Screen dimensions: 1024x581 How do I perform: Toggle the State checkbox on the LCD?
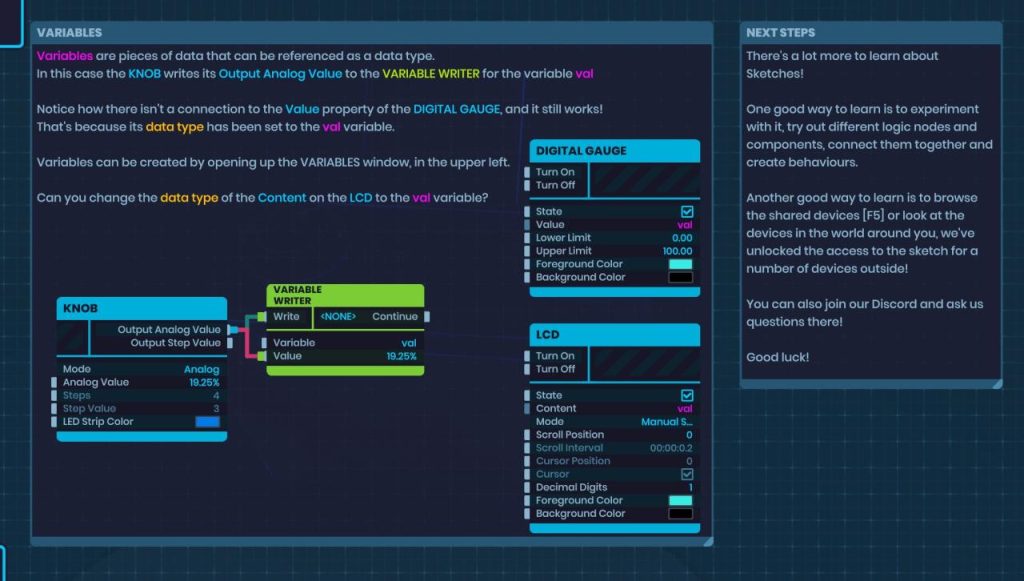click(685, 395)
